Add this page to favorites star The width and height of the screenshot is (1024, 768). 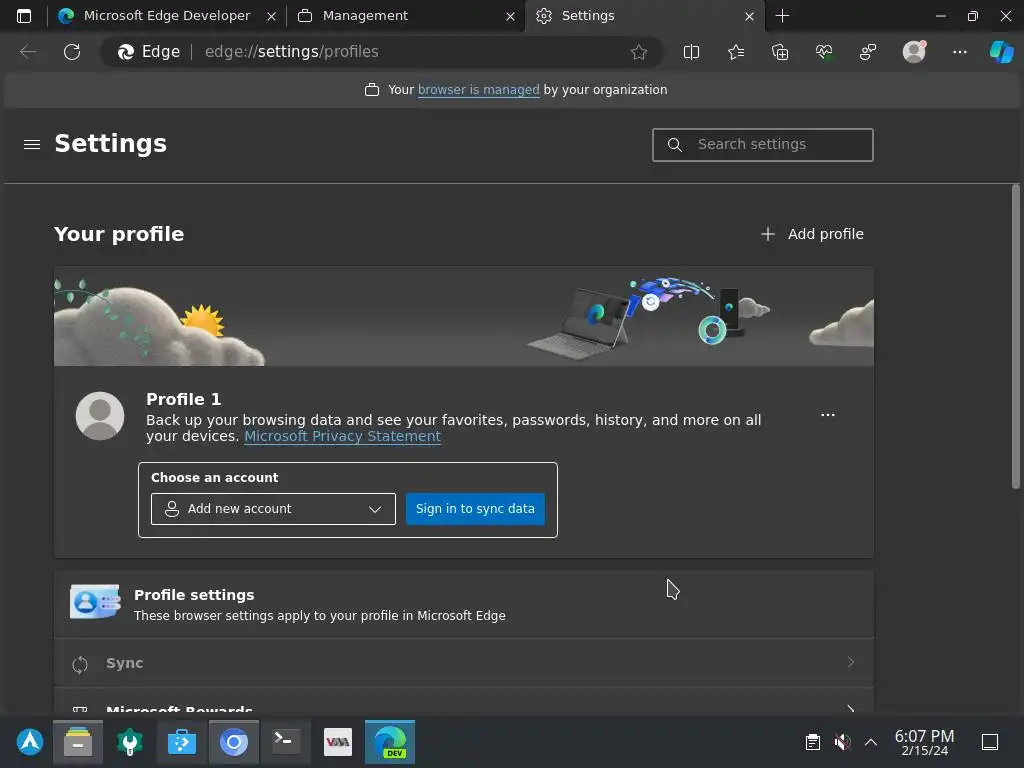click(639, 52)
